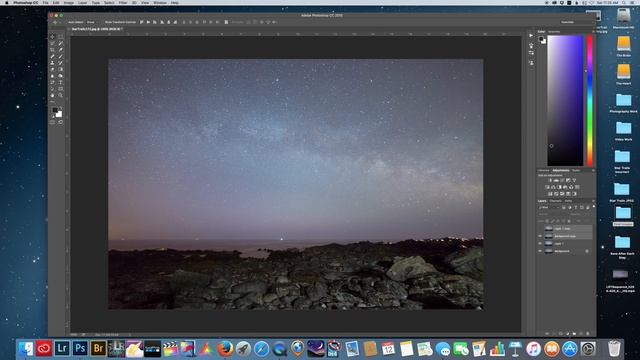Open the Group dropdown in options bar
The height and width of the screenshot is (360, 640).
click(x=93, y=22)
